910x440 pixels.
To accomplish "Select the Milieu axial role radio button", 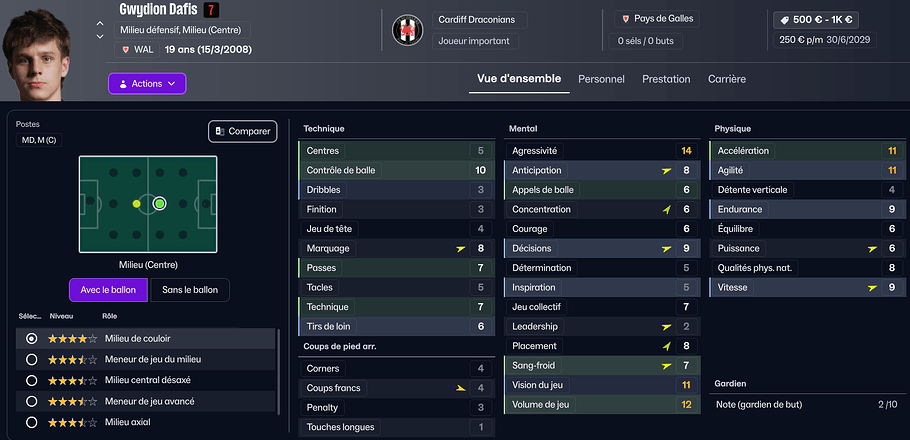I will coord(32,423).
